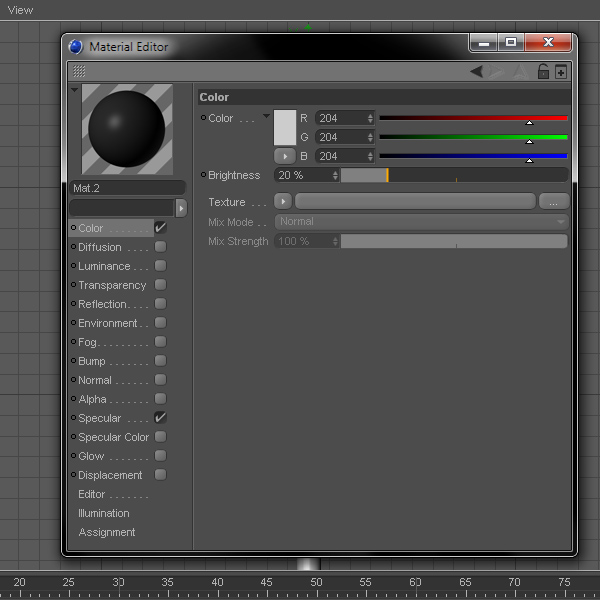Click the empty layer field under Mat.2
Screen dimensions: 600x600
pyautogui.click(x=122, y=208)
